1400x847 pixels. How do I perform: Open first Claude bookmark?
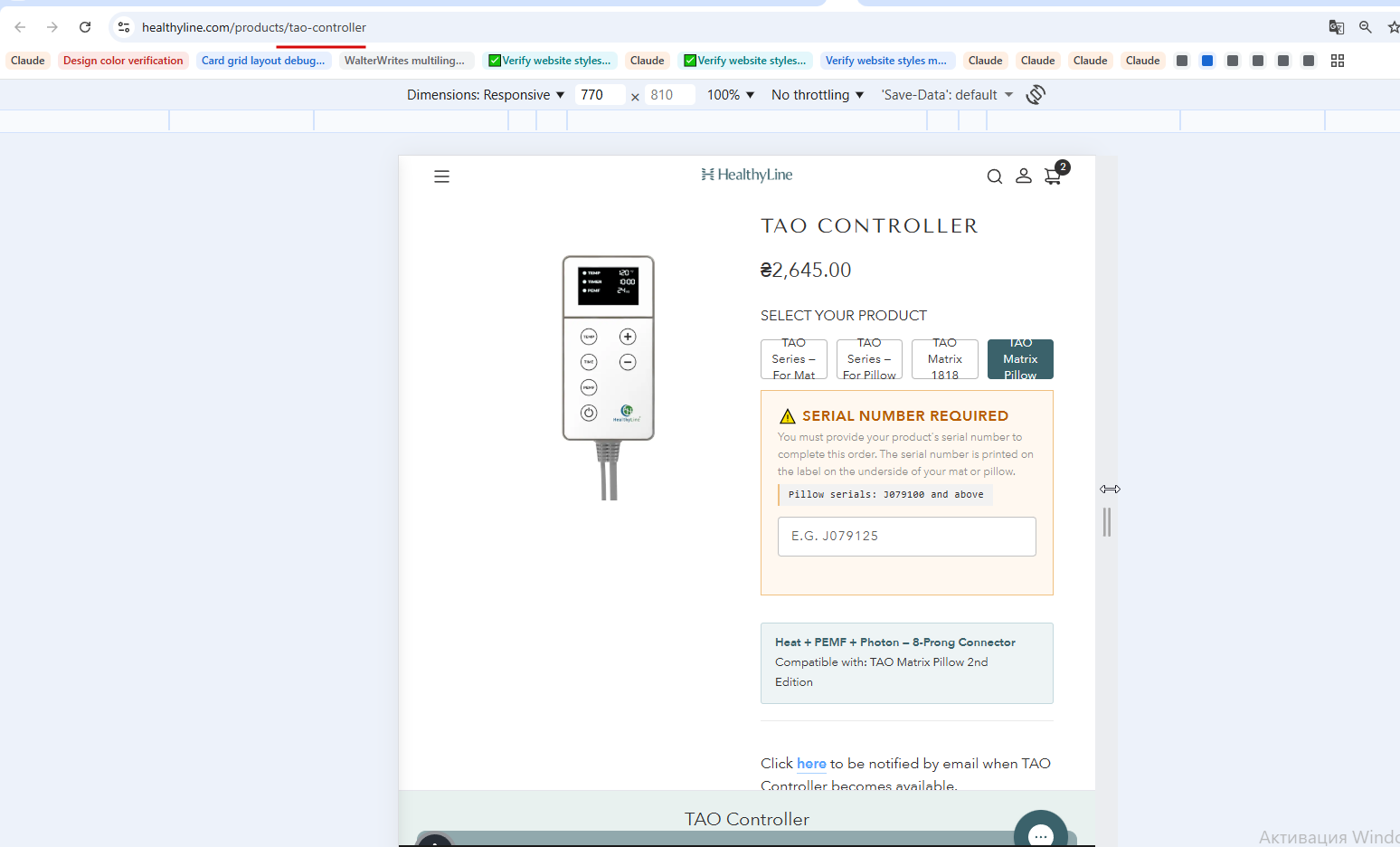[28, 61]
